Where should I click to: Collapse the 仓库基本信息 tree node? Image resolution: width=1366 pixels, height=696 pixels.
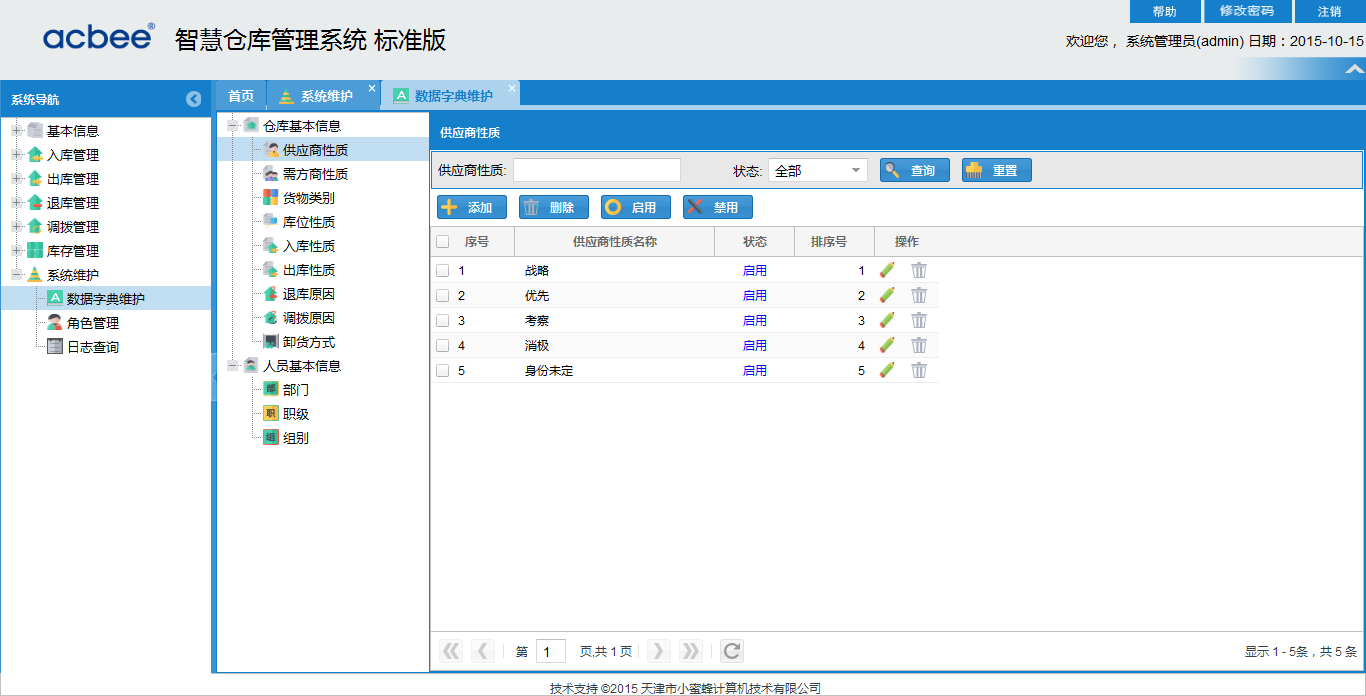[x=232, y=126]
